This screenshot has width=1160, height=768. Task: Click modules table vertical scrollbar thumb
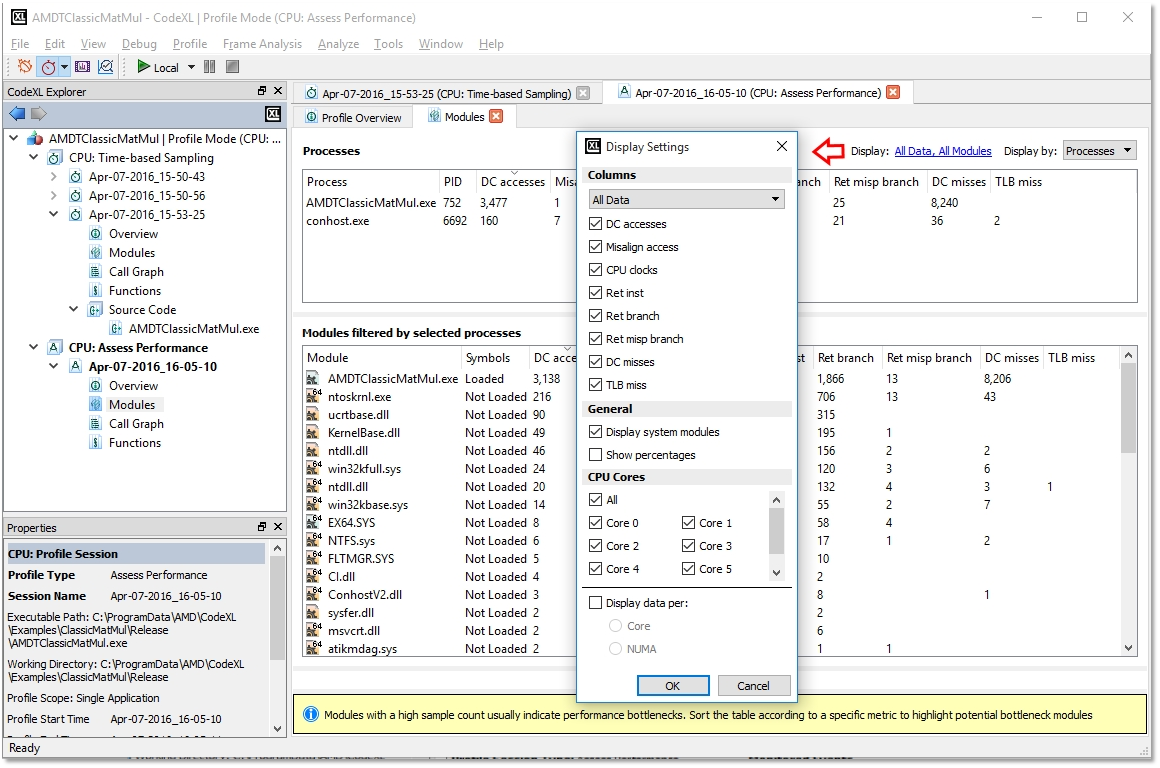(x=1127, y=408)
